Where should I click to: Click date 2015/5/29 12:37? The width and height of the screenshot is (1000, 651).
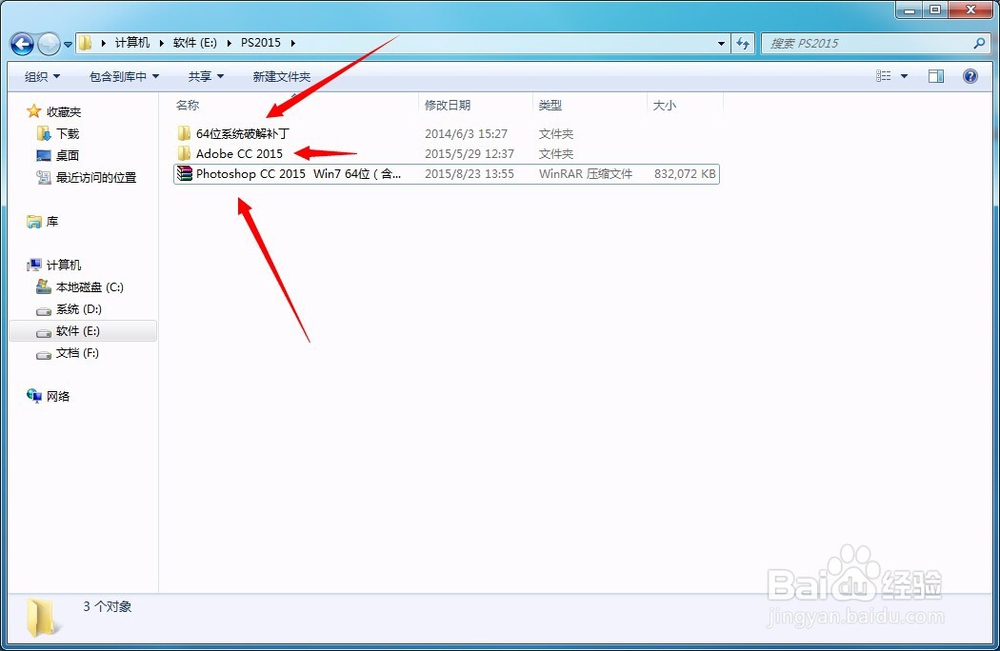pyautogui.click(x=469, y=154)
